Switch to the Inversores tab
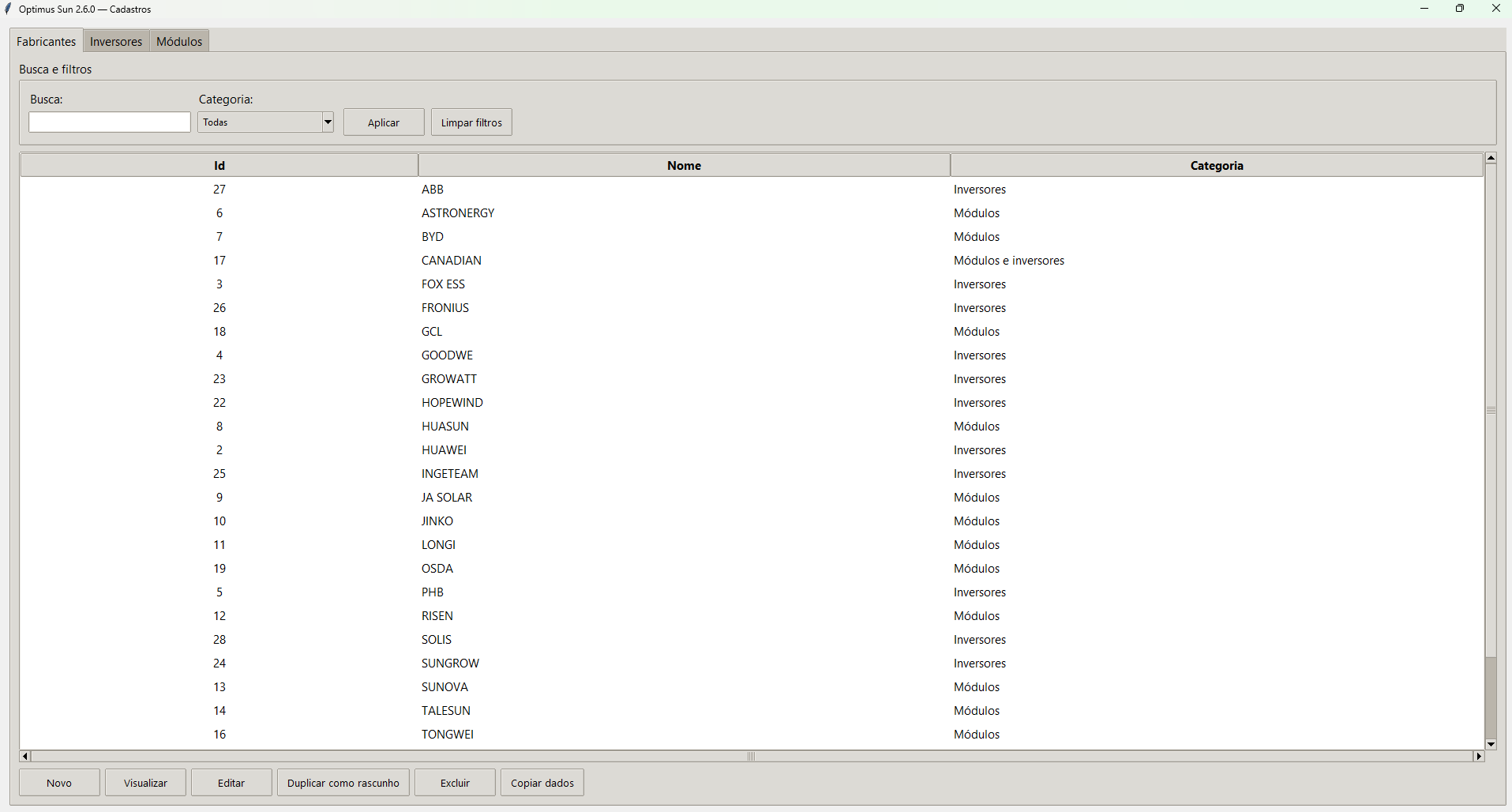The height and width of the screenshot is (812, 1512). click(x=116, y=41)
